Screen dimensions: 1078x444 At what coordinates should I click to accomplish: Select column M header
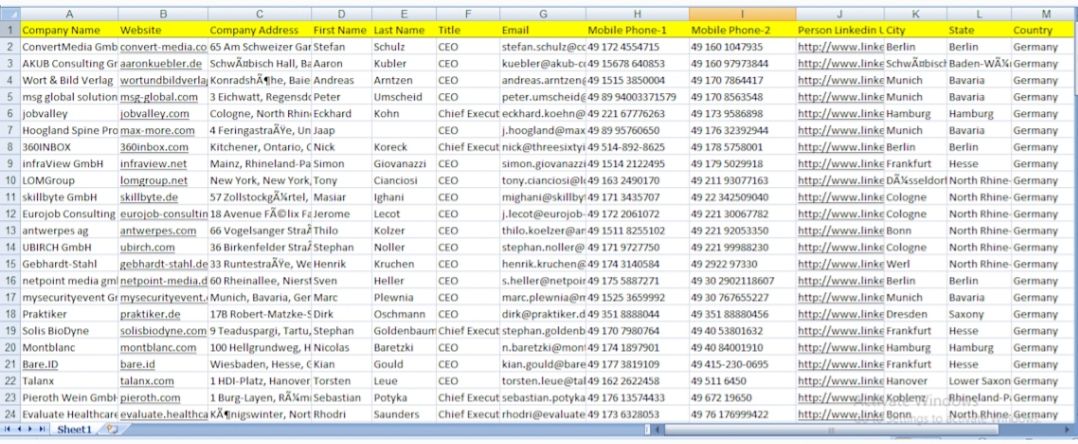[1044, 14]
